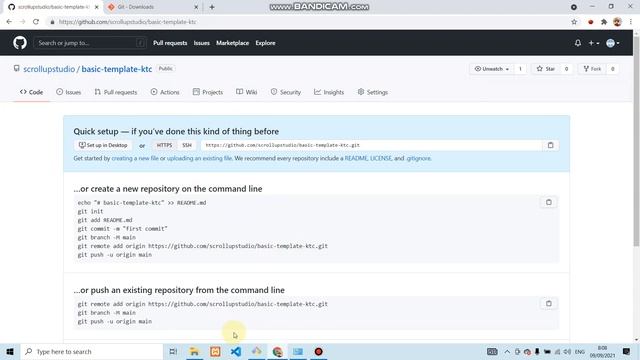Open a new browser tab

[x=212, y=7]
